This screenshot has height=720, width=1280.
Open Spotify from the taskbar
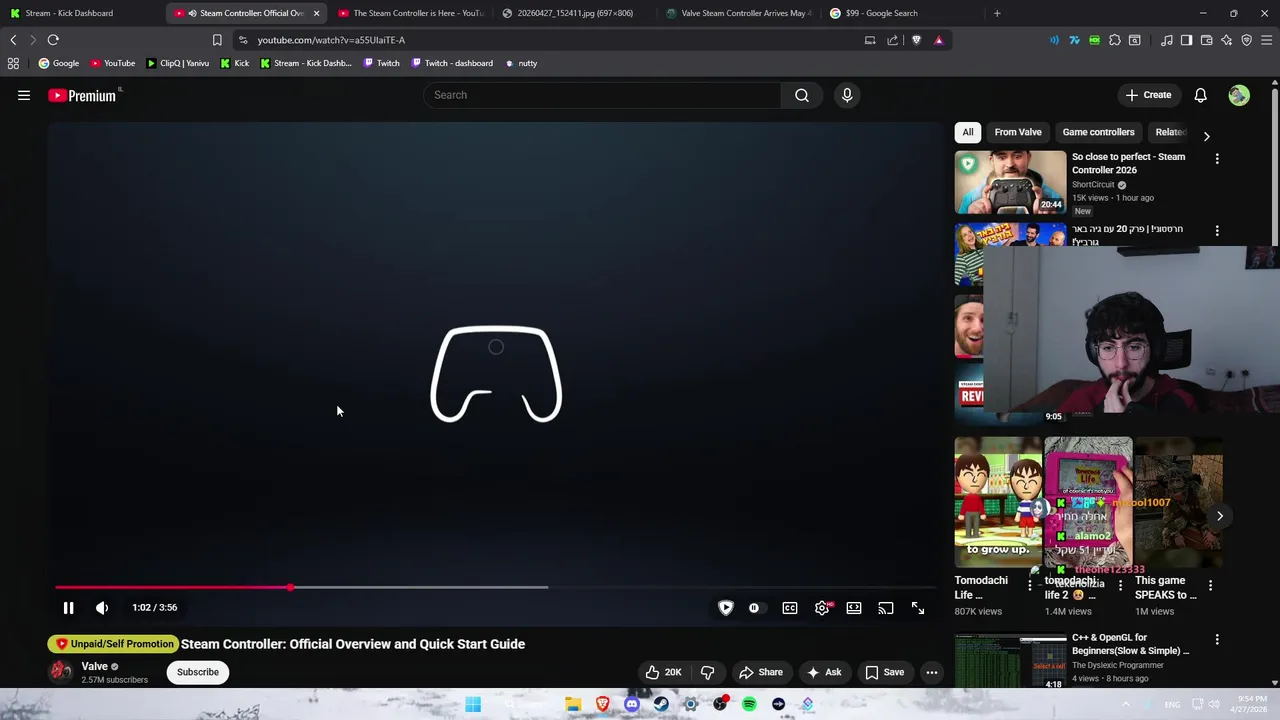(x=749, y=704)
